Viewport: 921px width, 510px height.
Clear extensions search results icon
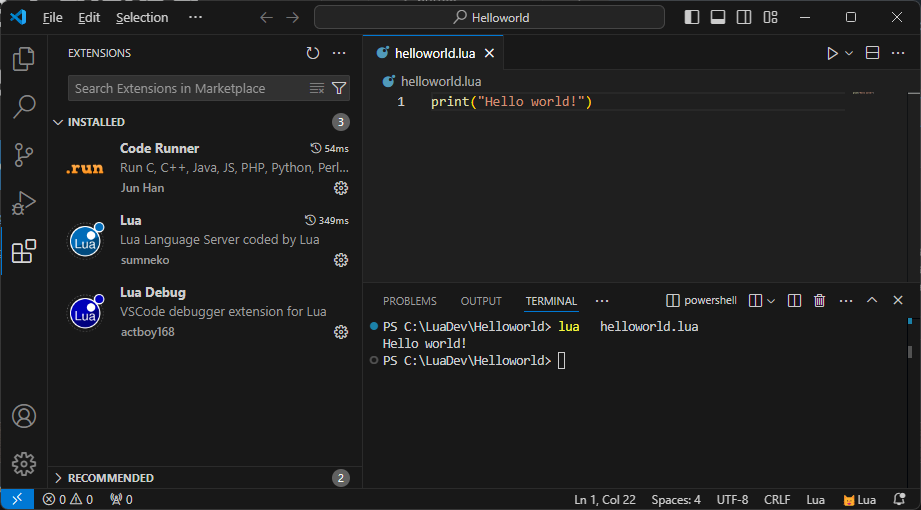[317, 88]
